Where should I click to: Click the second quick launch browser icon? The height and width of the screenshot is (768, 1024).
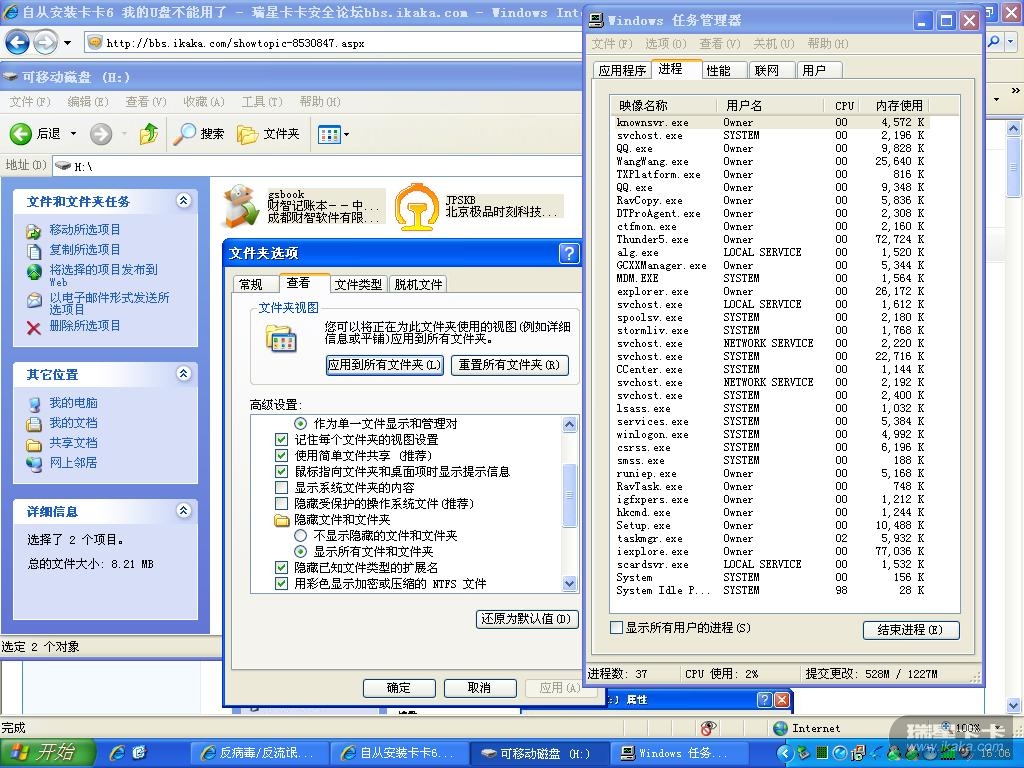[x=140, y=753]
